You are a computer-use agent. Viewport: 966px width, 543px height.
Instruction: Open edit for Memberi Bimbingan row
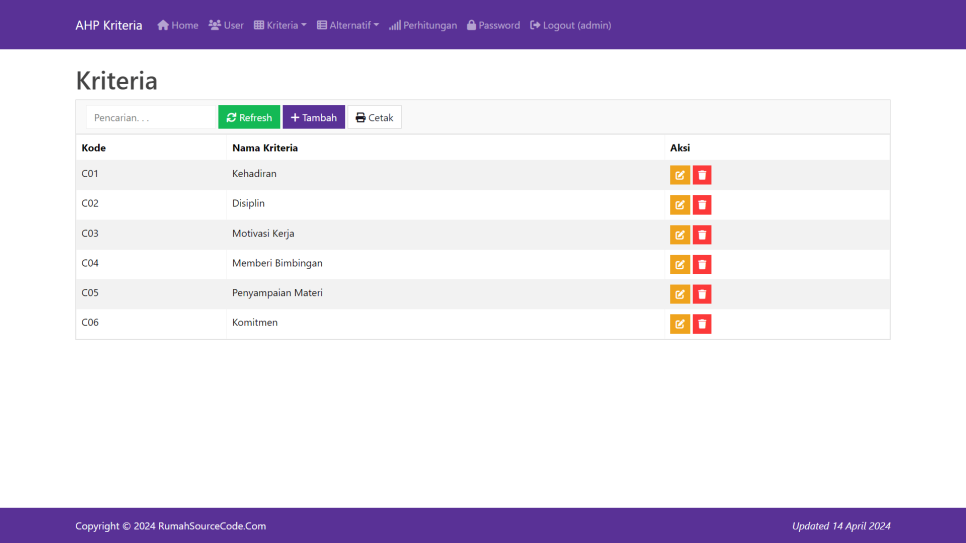pos(679,264)
